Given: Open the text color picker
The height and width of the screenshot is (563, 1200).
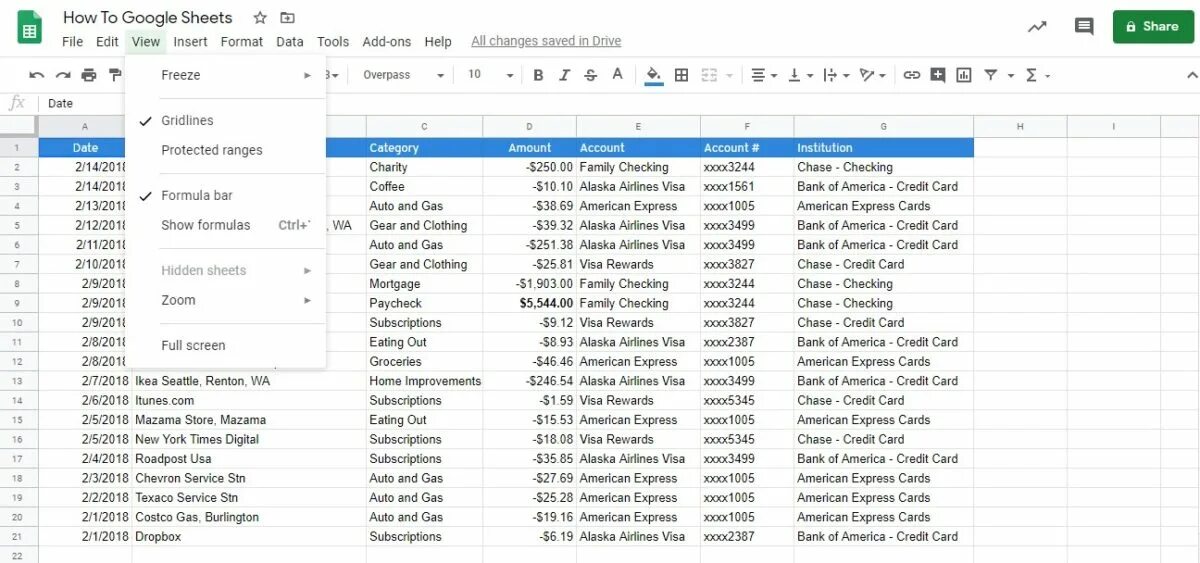Looking at the screenshot, I should click(x=617, y=75).
